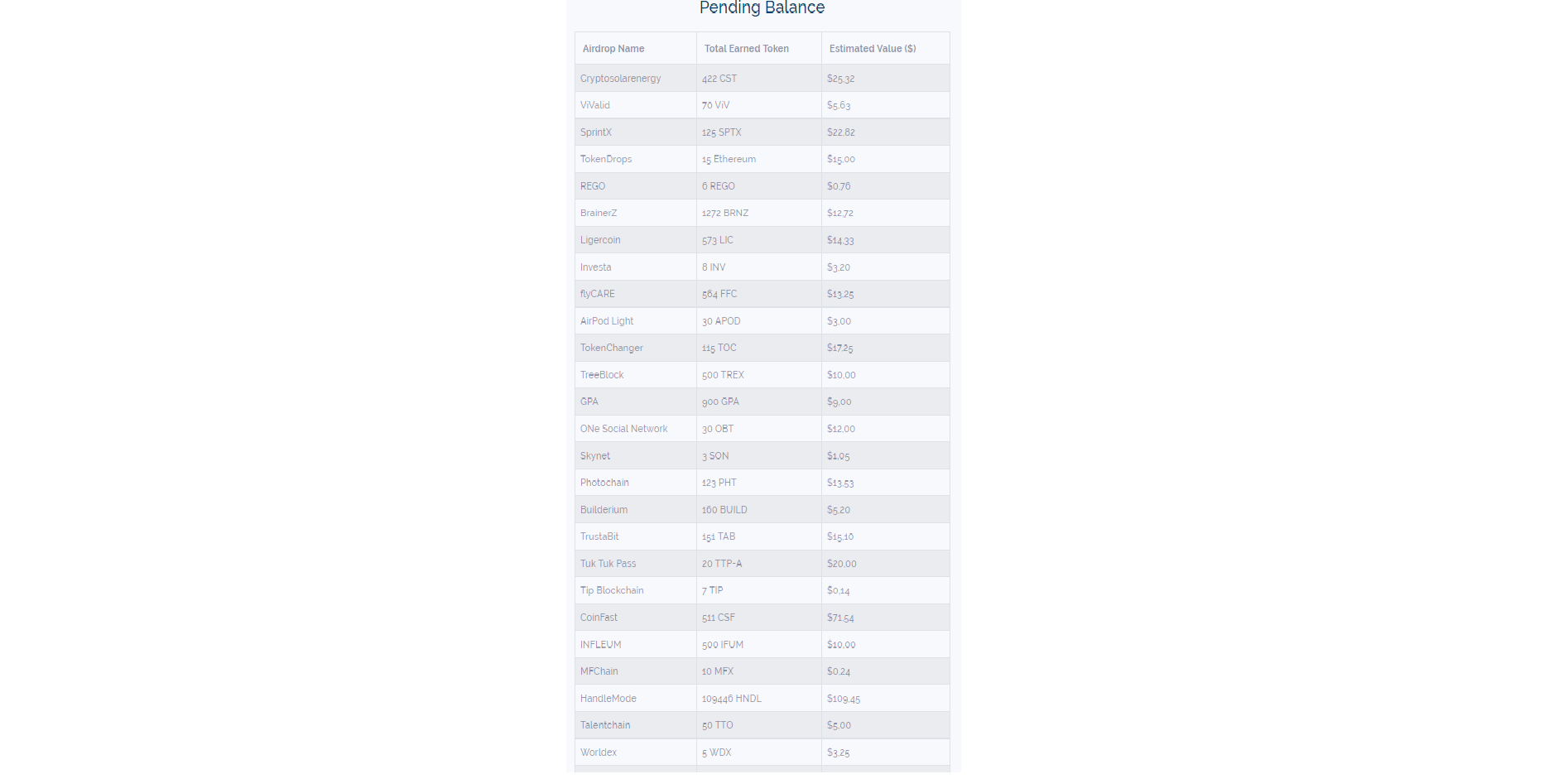Select the Tuk Tuk Pass link
This screenshot has width=1568, height=779.
click(608, 564)
